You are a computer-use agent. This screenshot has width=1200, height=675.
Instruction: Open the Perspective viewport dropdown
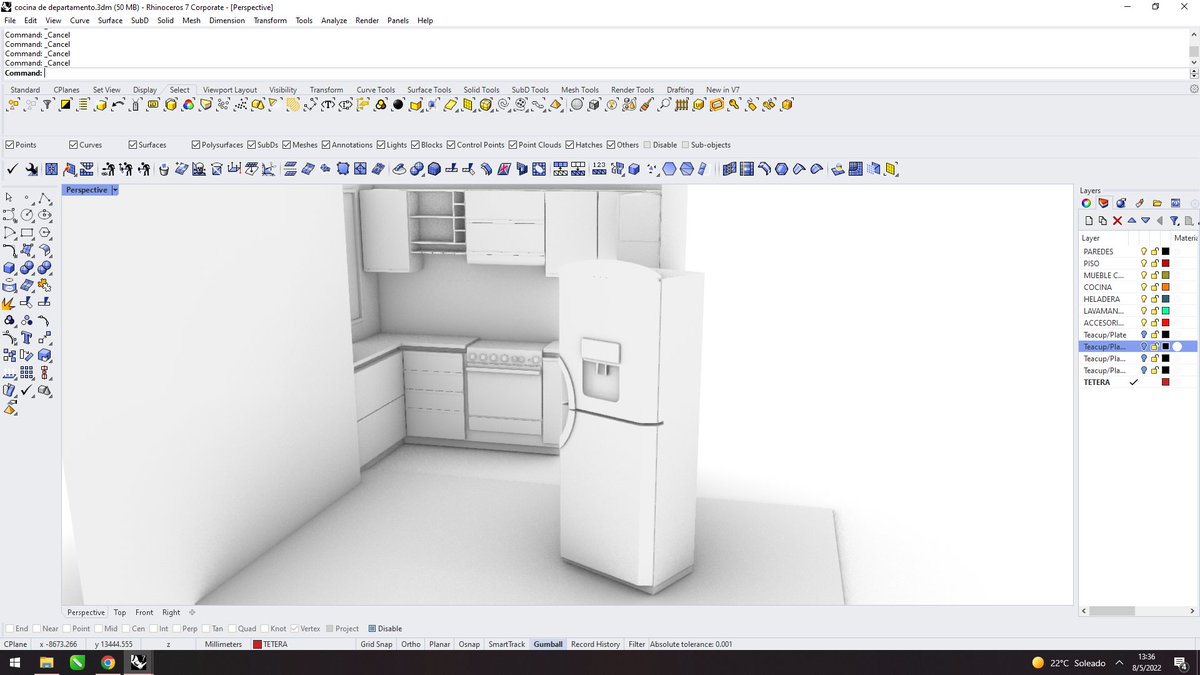114,190
